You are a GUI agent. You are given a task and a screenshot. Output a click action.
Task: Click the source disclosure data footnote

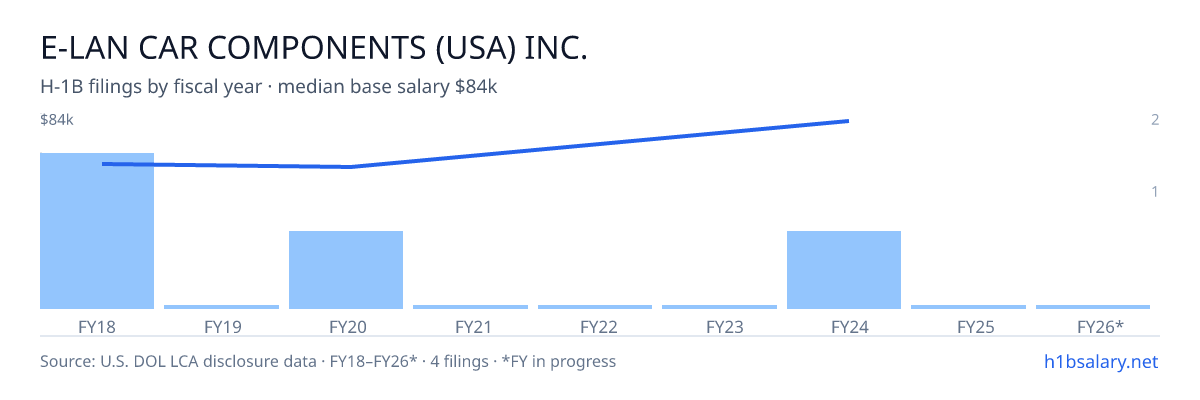328,361
